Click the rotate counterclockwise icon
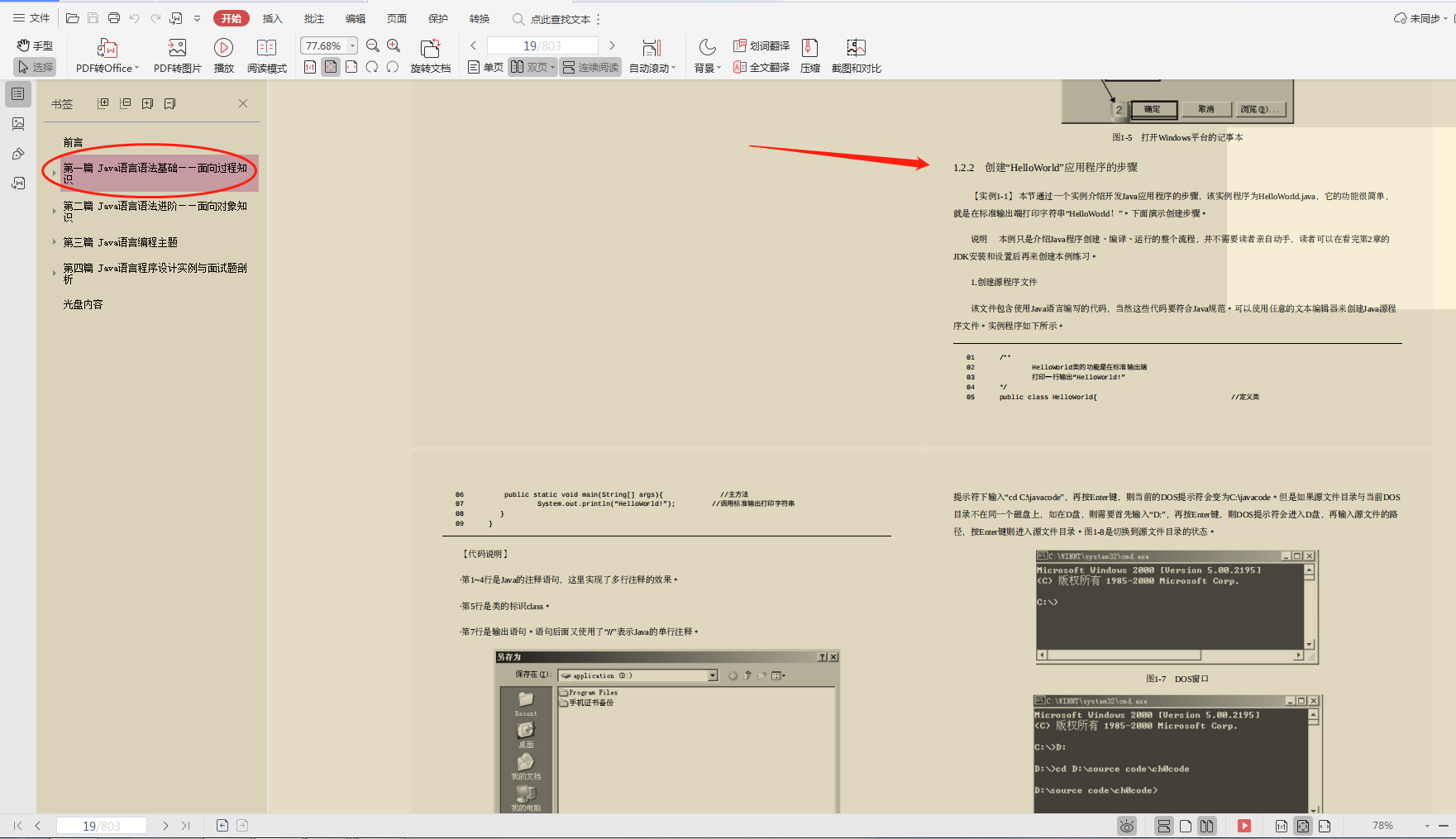Screen dimensions: 1456x839 click(372, 67)
